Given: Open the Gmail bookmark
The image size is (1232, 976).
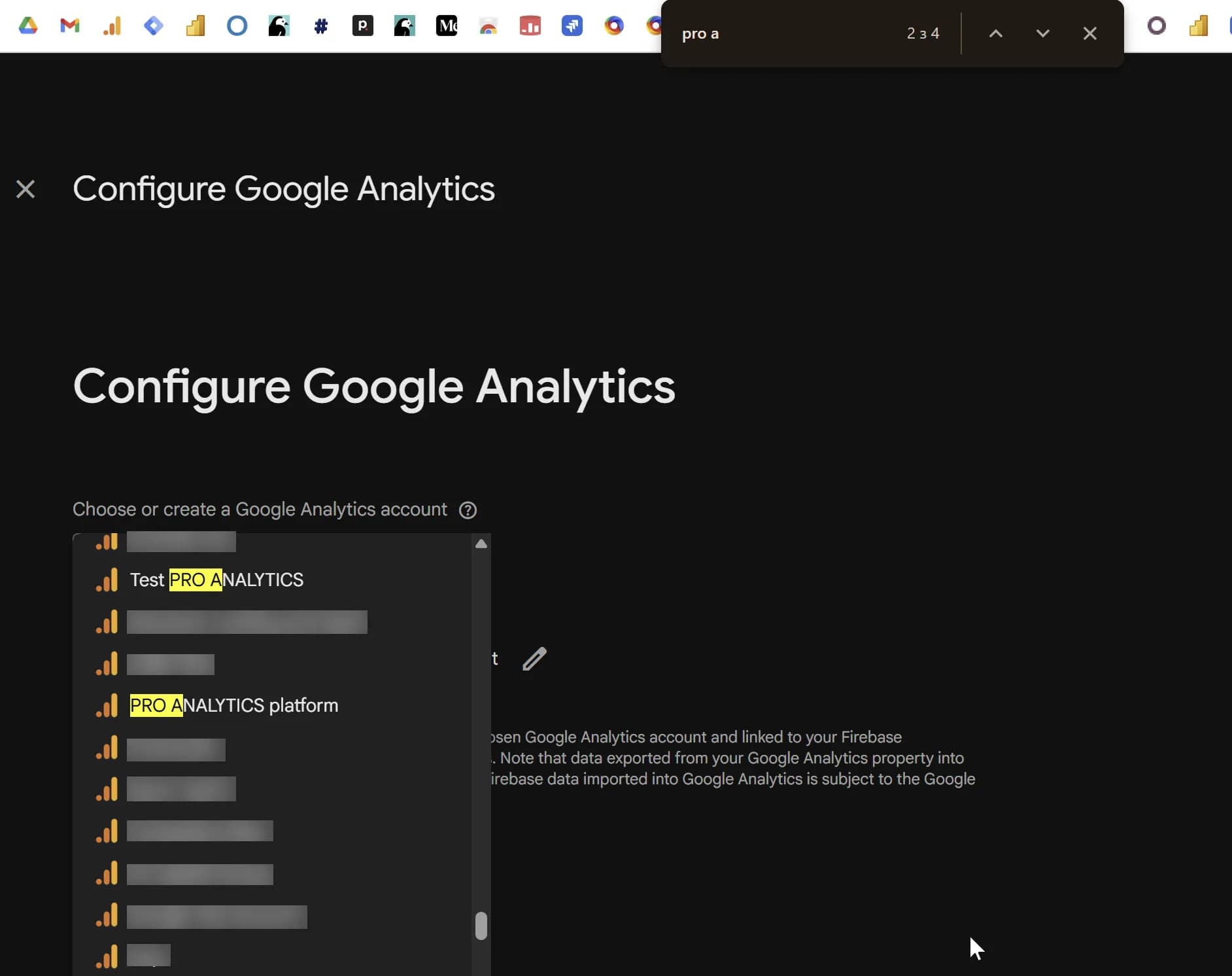Looking at the screenshot, I should pos(69,26).
